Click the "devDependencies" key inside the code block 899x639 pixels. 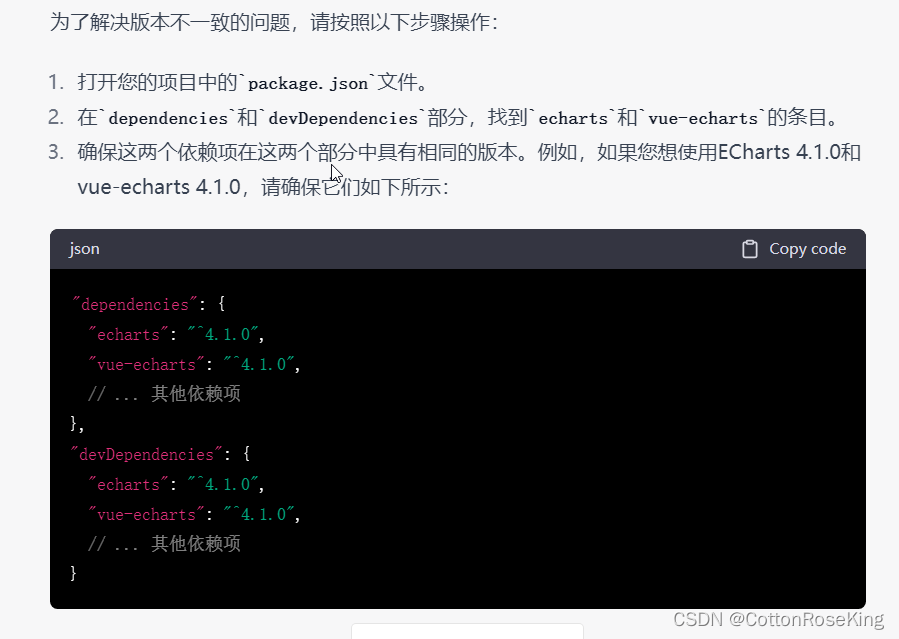pos(144,454)
